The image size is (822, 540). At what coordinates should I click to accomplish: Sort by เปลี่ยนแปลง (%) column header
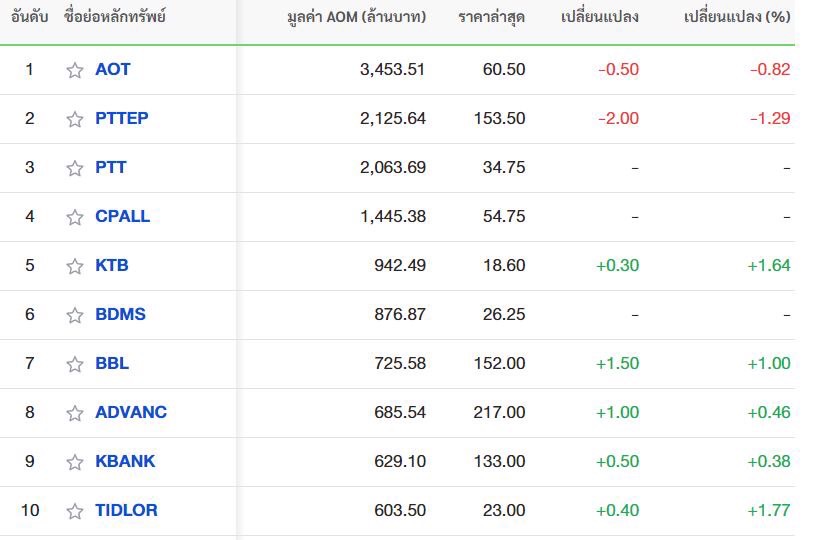coord(737,17)
